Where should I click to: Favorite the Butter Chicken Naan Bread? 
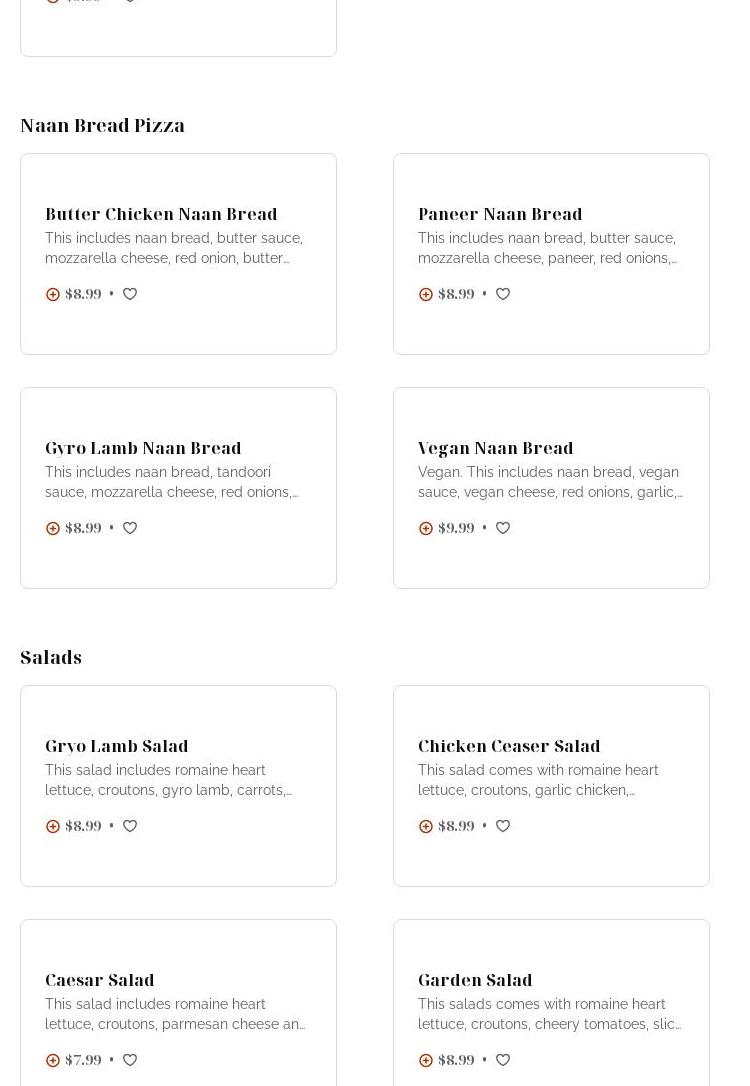tap(130, 294)
